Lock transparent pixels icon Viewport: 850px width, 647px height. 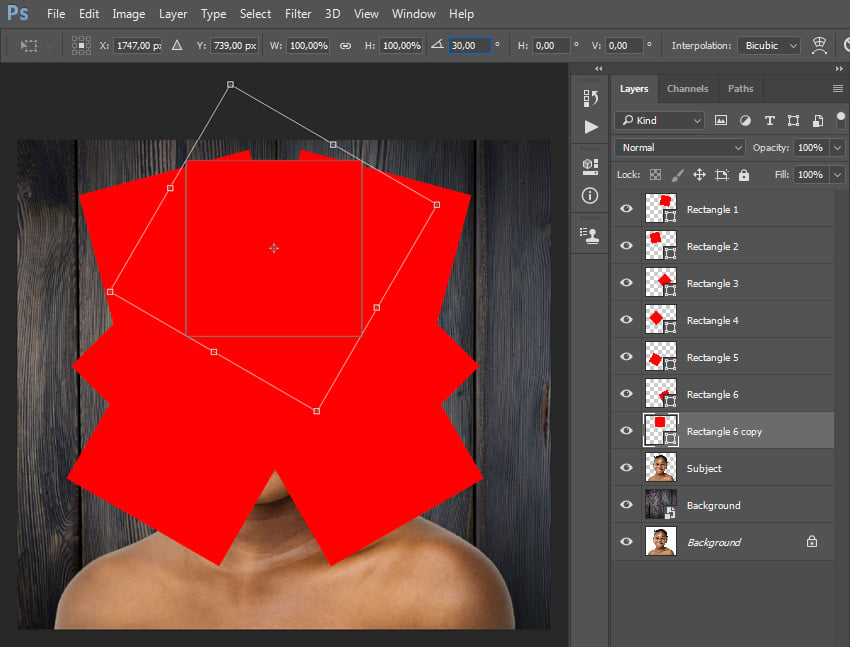pos(655,174)
